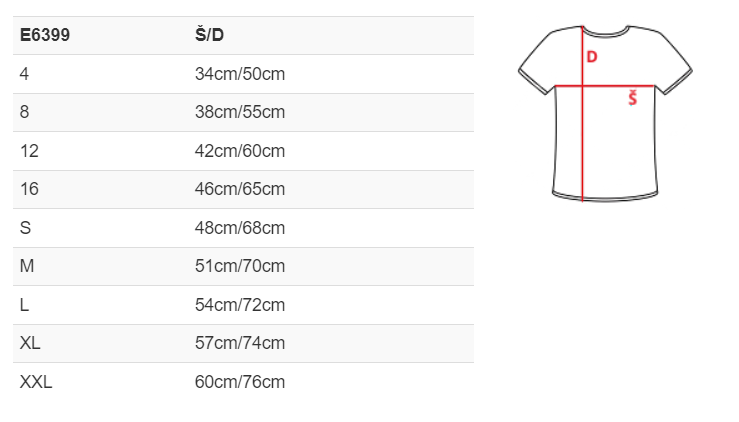The height and width of the screenshot is (422, 739).
Task: Select the size 4 row label
Action: coord(24,74)
